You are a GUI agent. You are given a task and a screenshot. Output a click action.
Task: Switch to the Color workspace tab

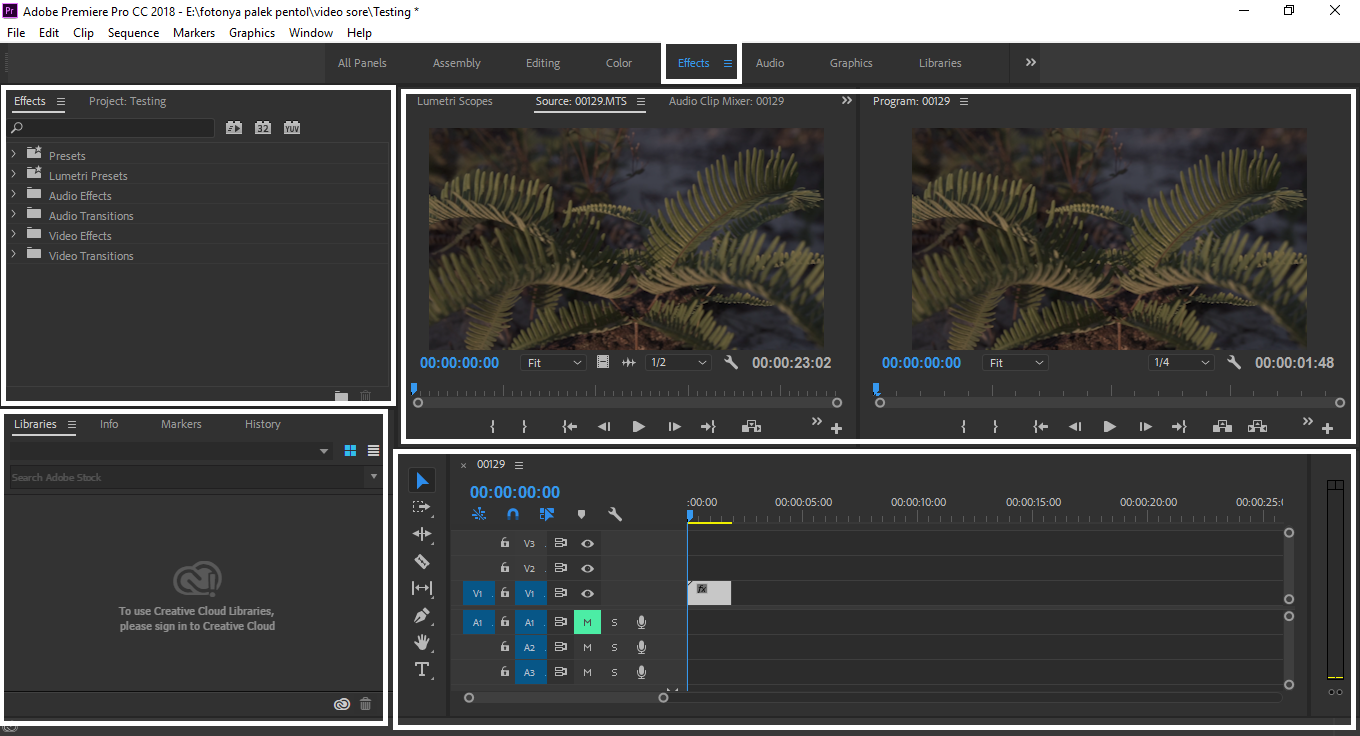[x=618, y=63]
